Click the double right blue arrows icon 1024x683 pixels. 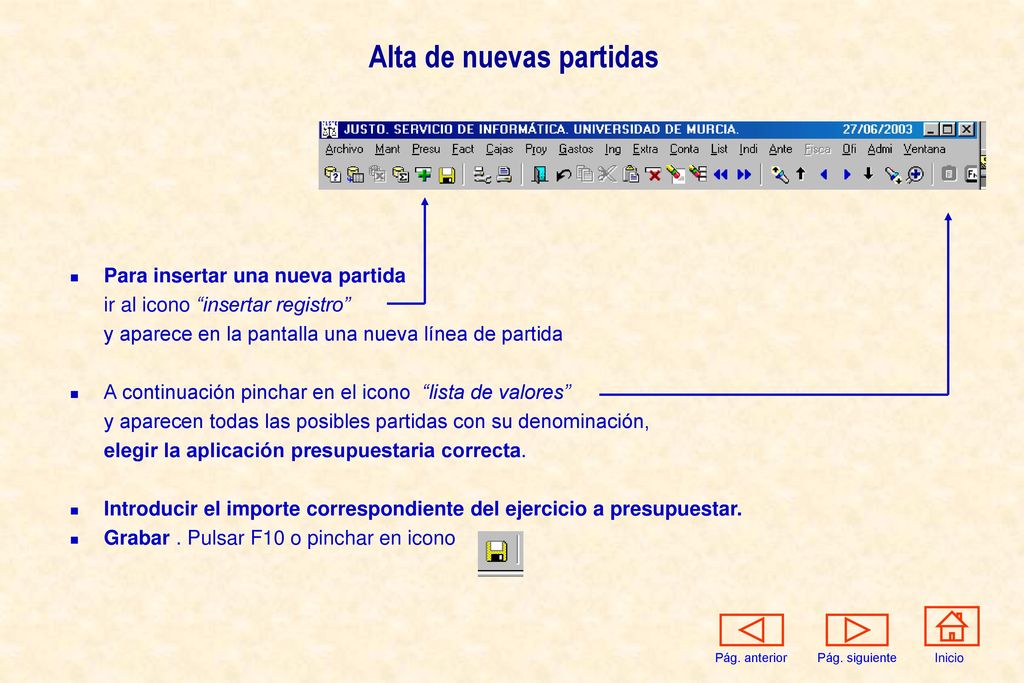[744, 174]
